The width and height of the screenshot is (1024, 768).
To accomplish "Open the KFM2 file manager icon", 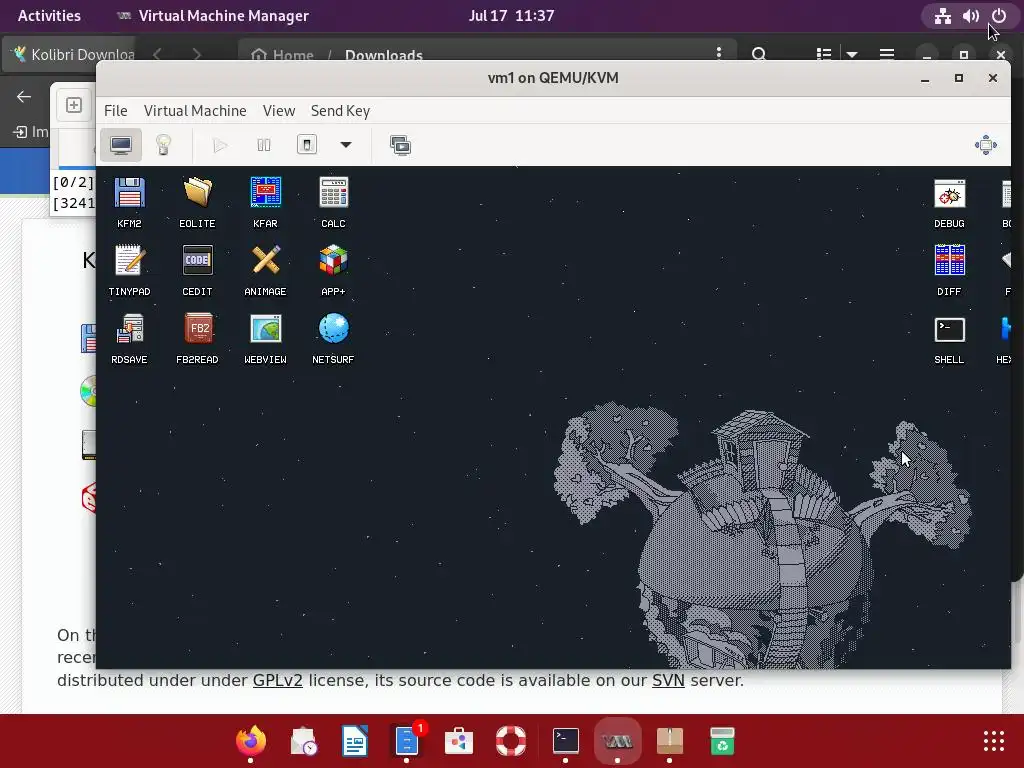I will [129, 202].
